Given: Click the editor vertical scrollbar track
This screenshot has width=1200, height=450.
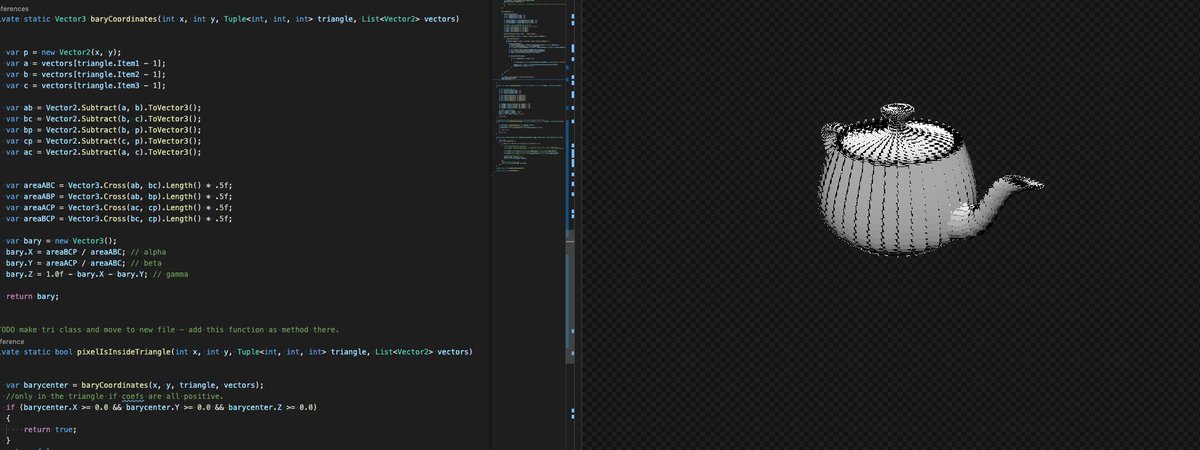Looking at the screenshot, I should pos(571,225).
